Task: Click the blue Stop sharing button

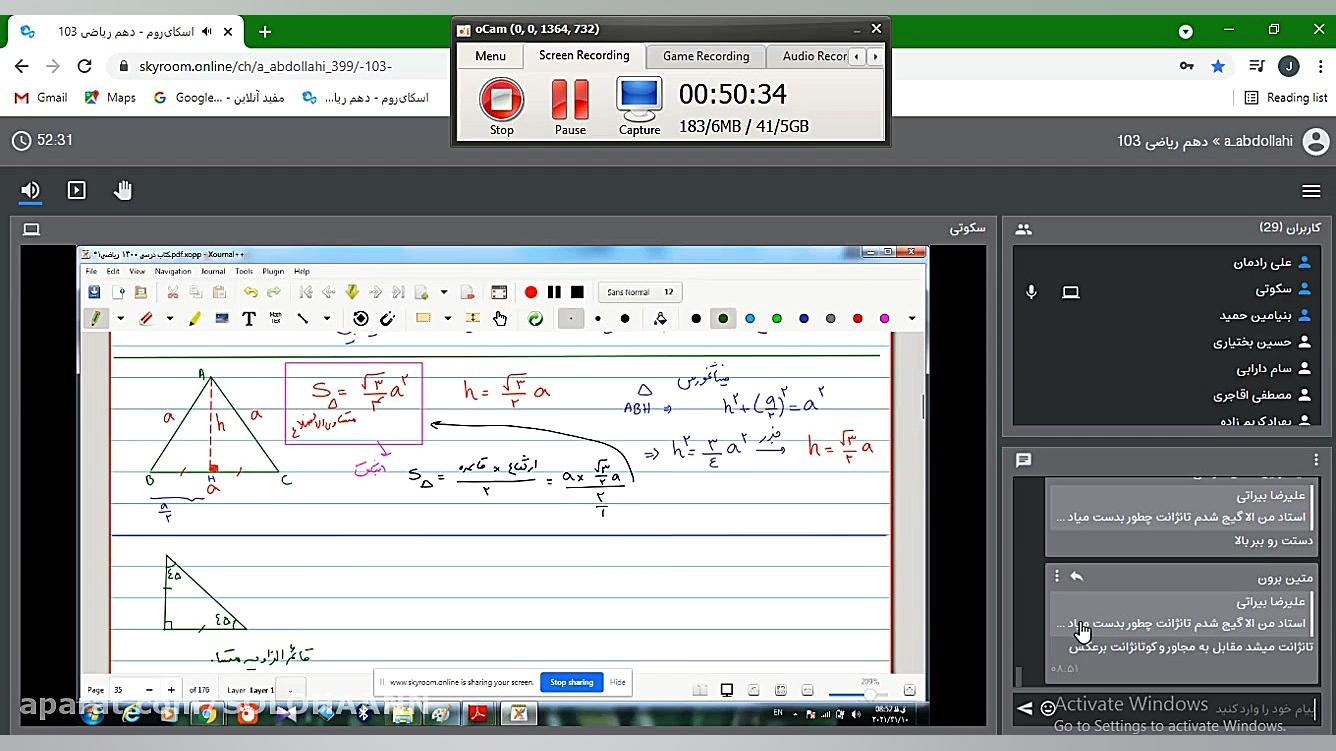Action: pos(571,682)
